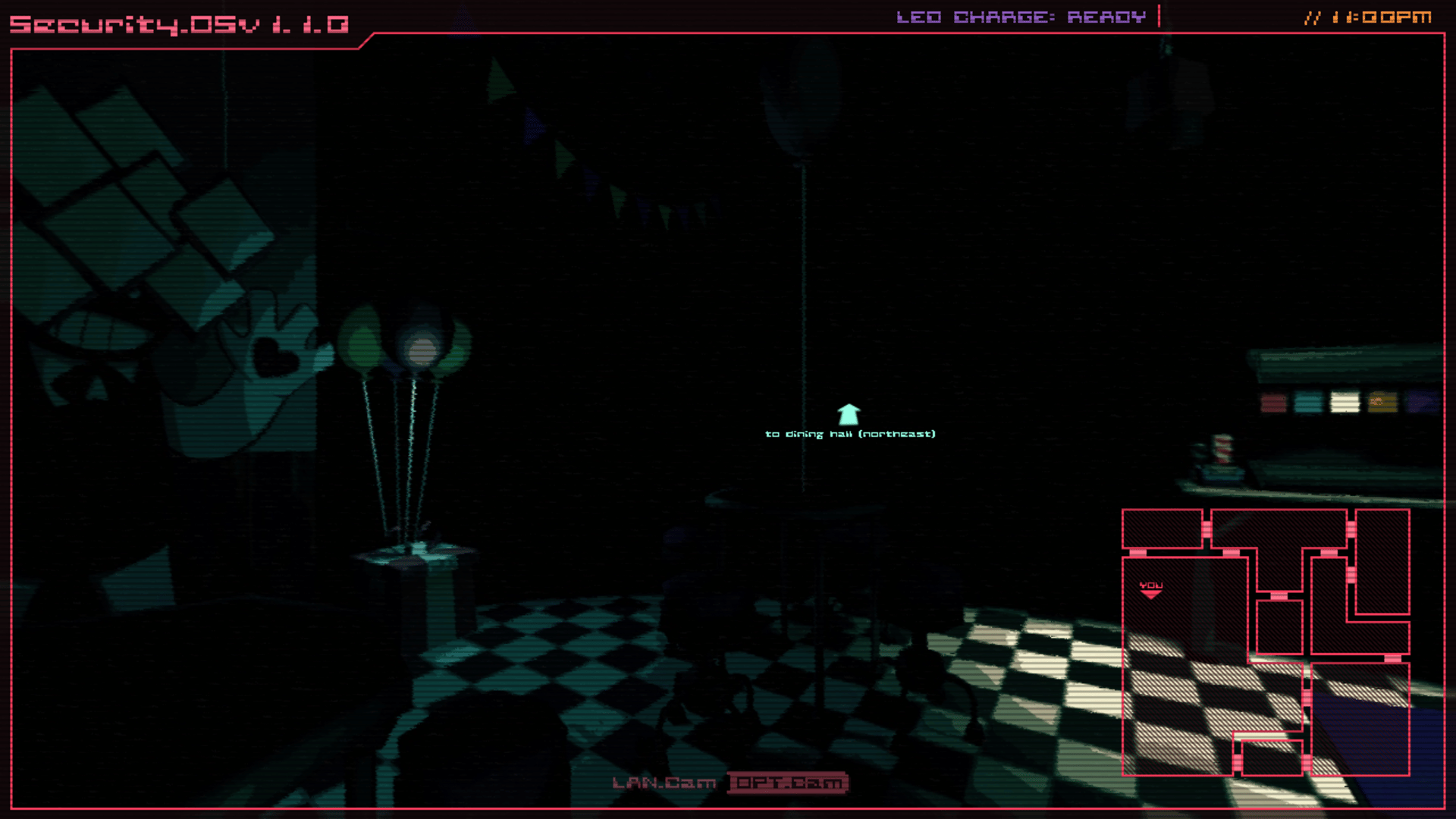1456x819 pixels.
Task: Select the top-left room on the minimap
Action: [1161, 529]
